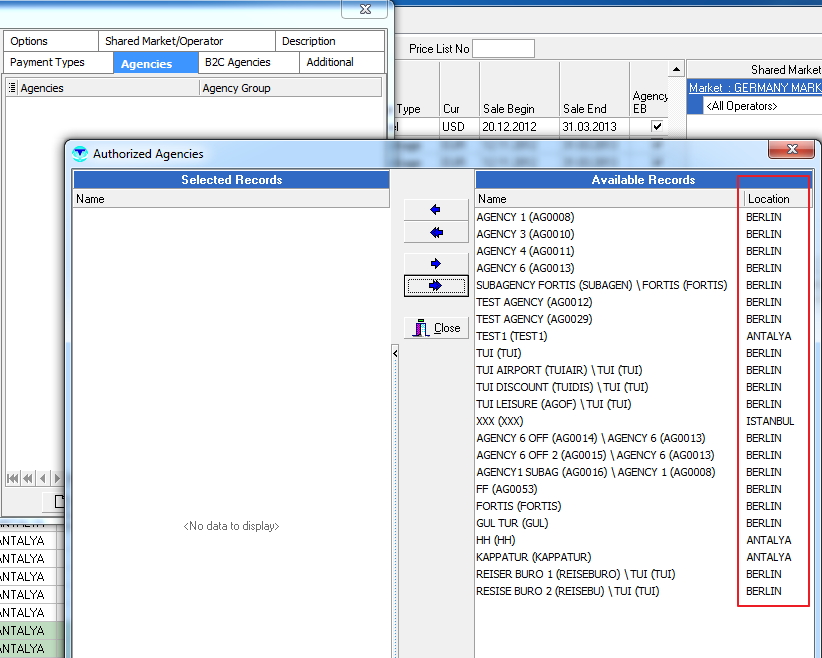
Task: Open the Payment Types tab
Action: click(47, 62)
